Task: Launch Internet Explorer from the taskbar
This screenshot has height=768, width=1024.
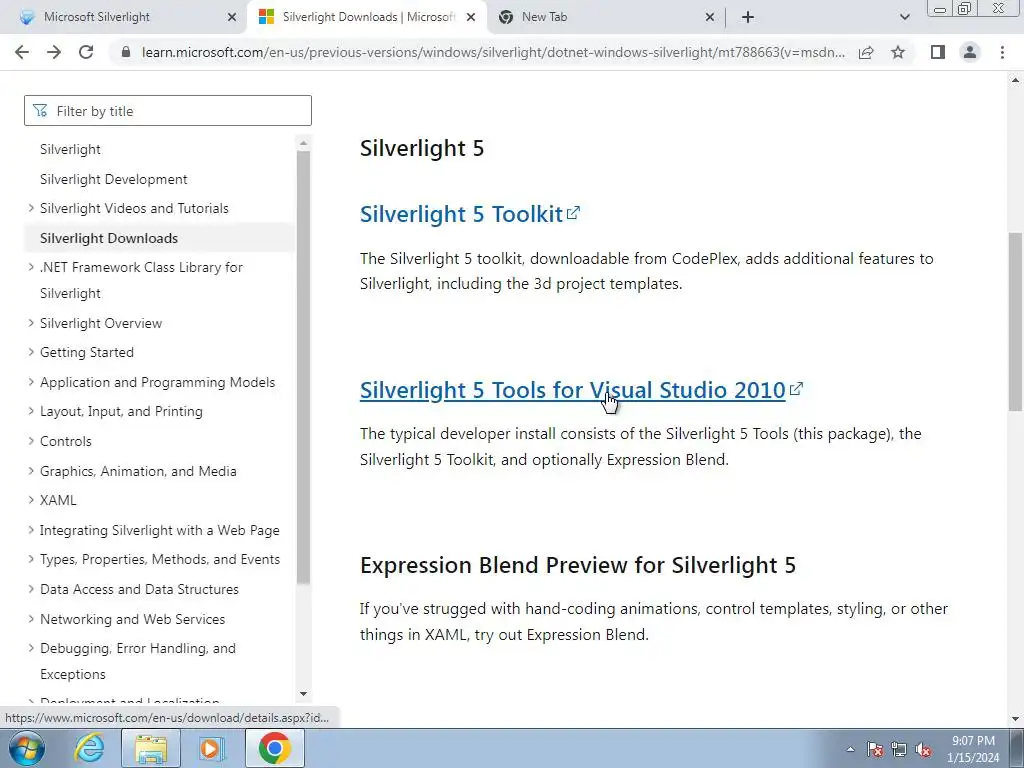Action: pyautogui.click(x=89, y=748)
